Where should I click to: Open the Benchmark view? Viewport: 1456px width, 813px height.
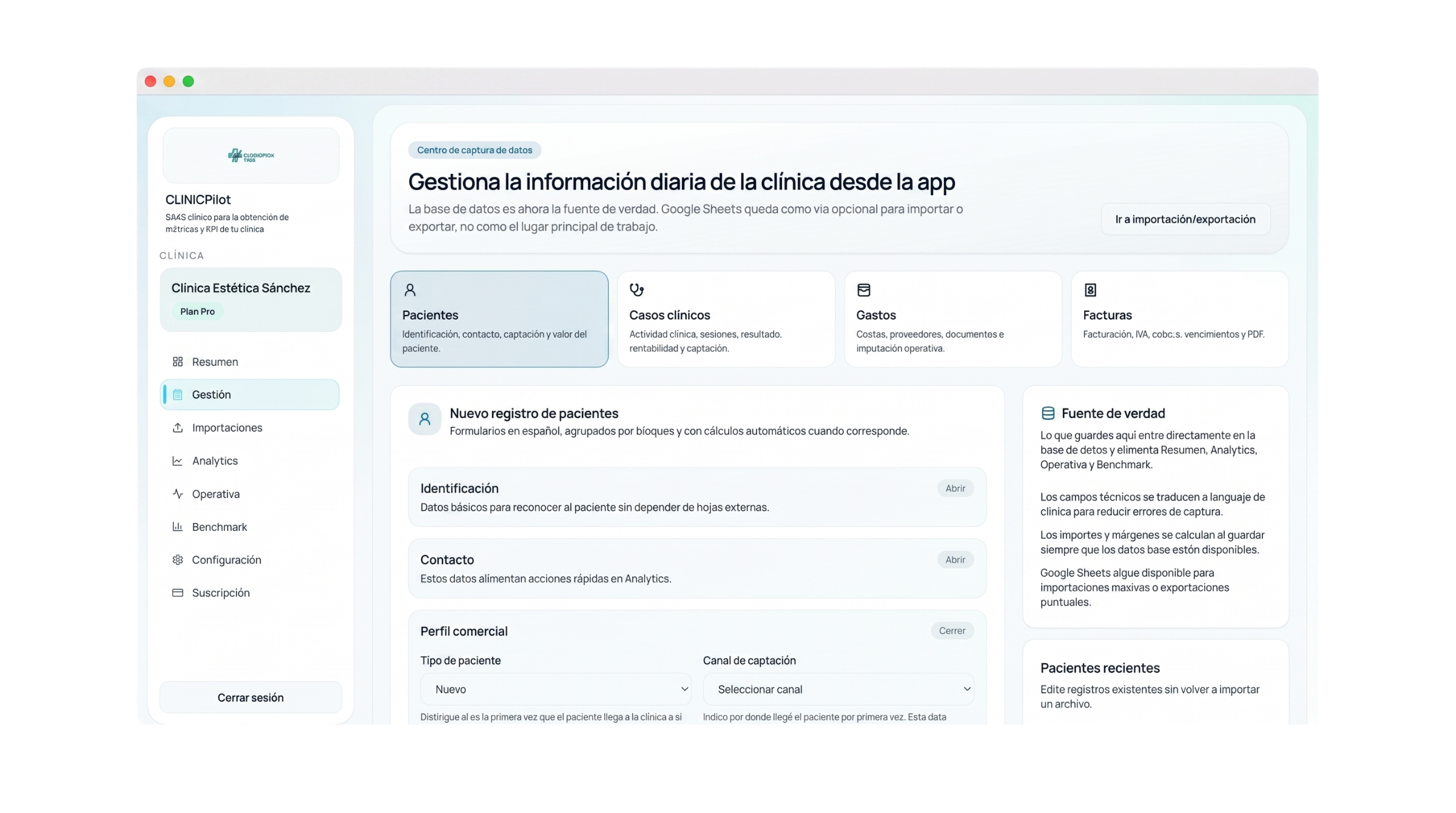pos(250,527)
